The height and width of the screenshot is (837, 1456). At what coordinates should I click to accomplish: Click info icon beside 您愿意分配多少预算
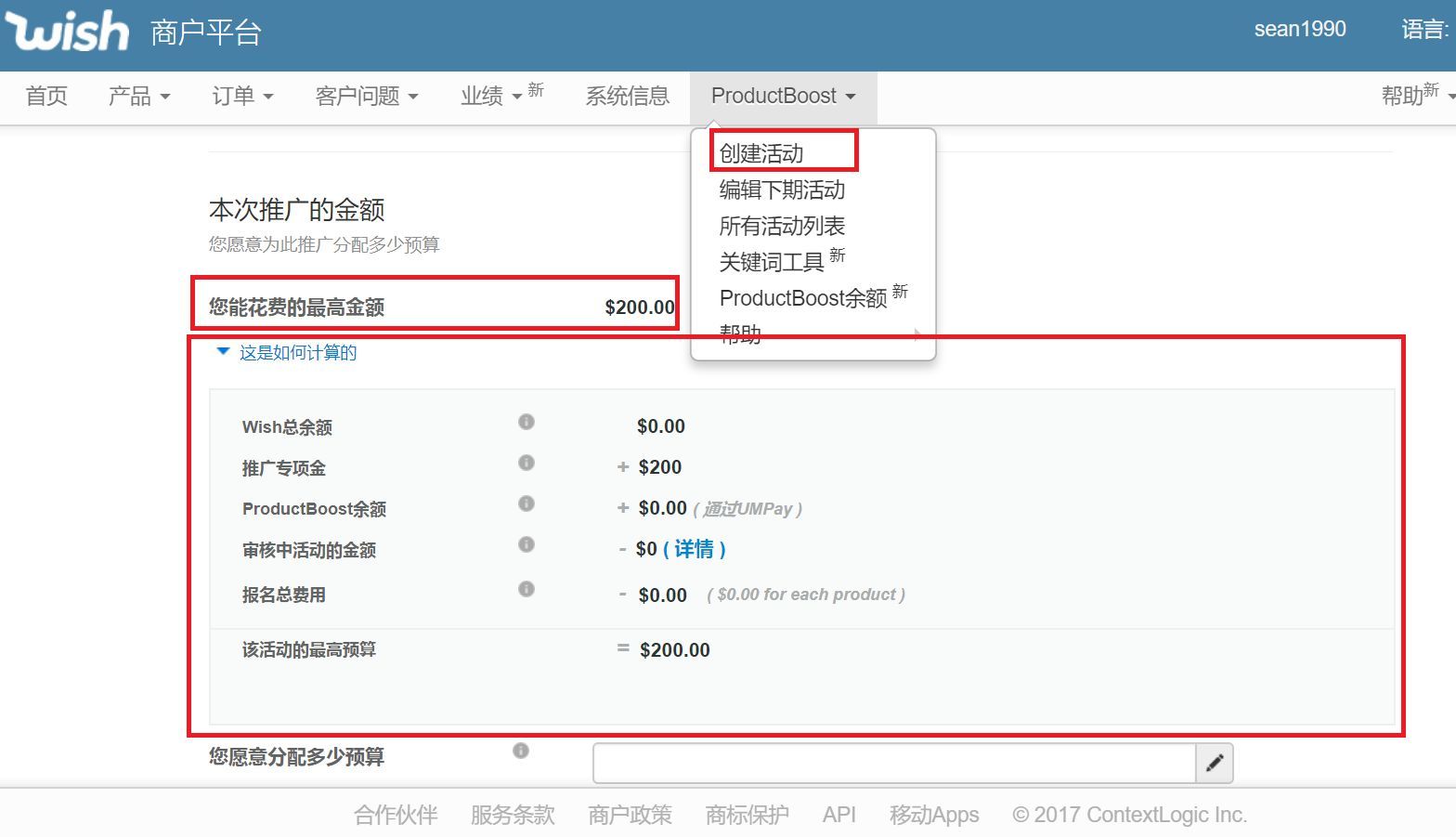coord(521,751)
